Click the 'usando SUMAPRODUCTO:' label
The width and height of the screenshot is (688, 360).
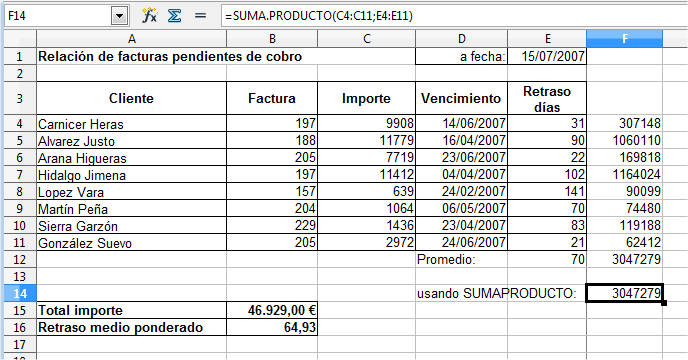[496, 293]
